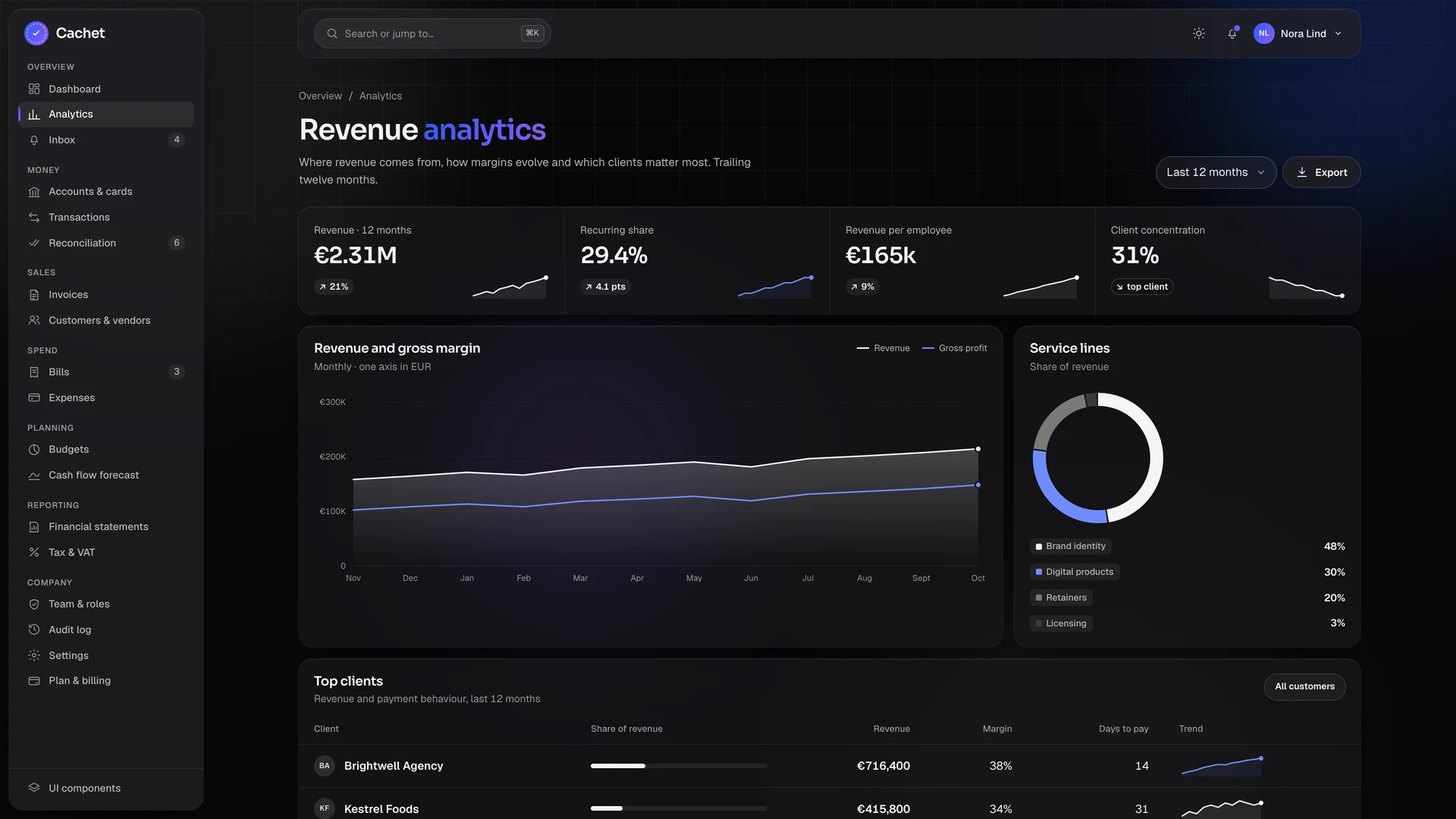Toggle Gross profit series in legend
This screenshot has width=1456, height=819.
pyautogui.click(x=954, y=348)
